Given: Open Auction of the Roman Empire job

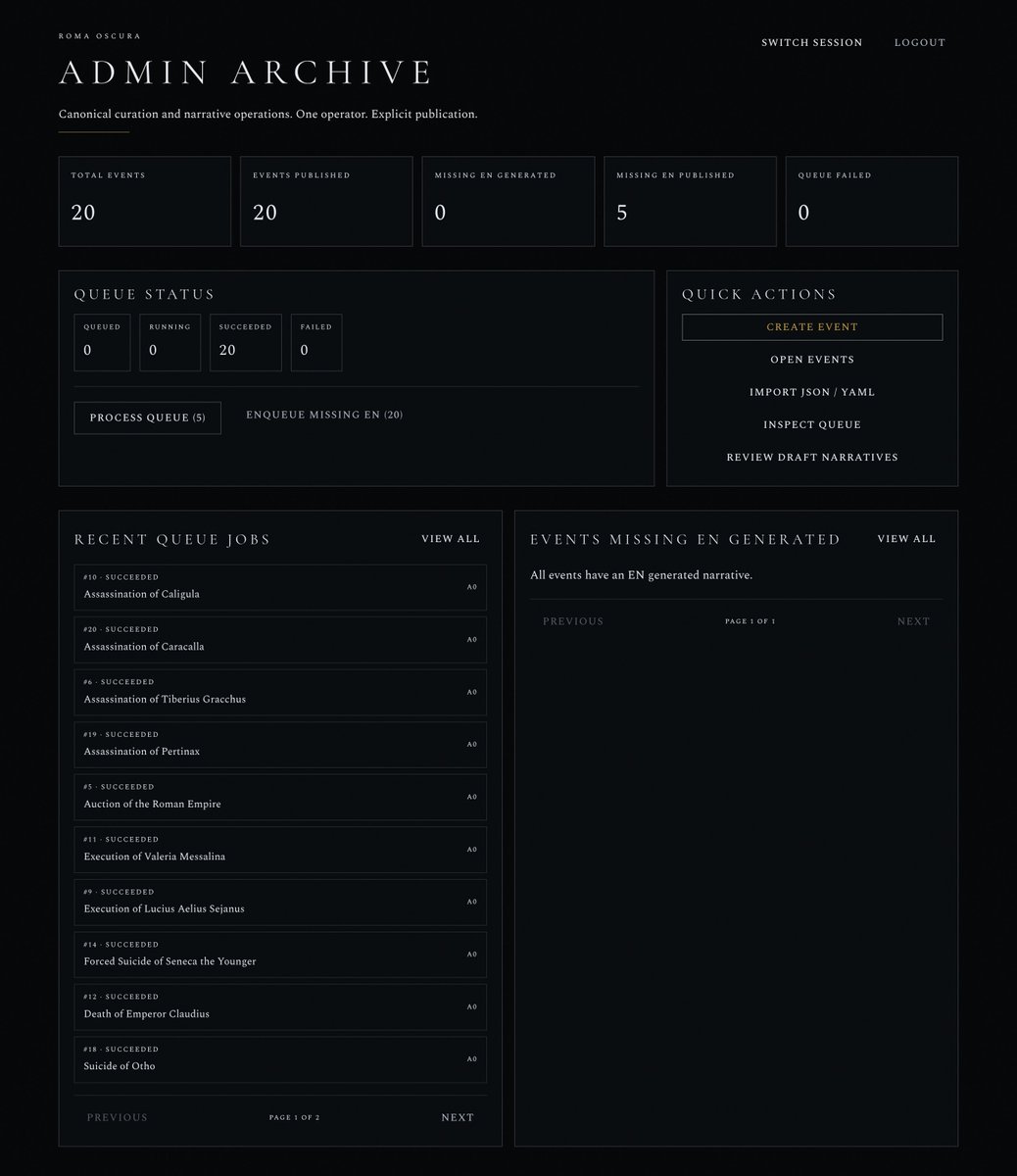Looking at the screenshot, I should [x=280, y=797].
